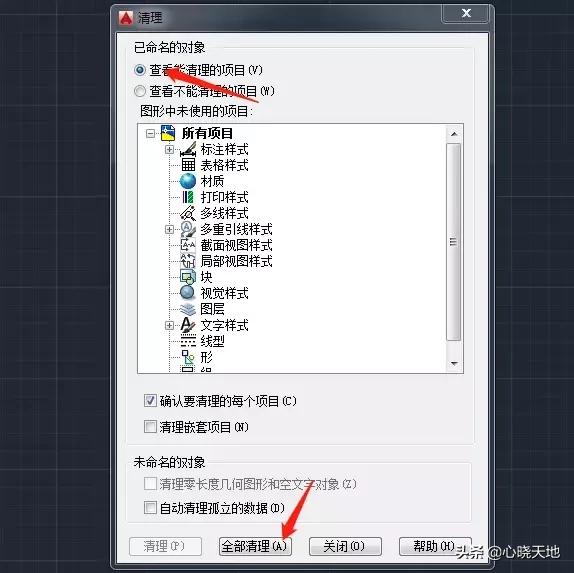Viewport: 574px width, 573px height.
Task: Click the tree list scroll down arrow
Action: point(454,364)
